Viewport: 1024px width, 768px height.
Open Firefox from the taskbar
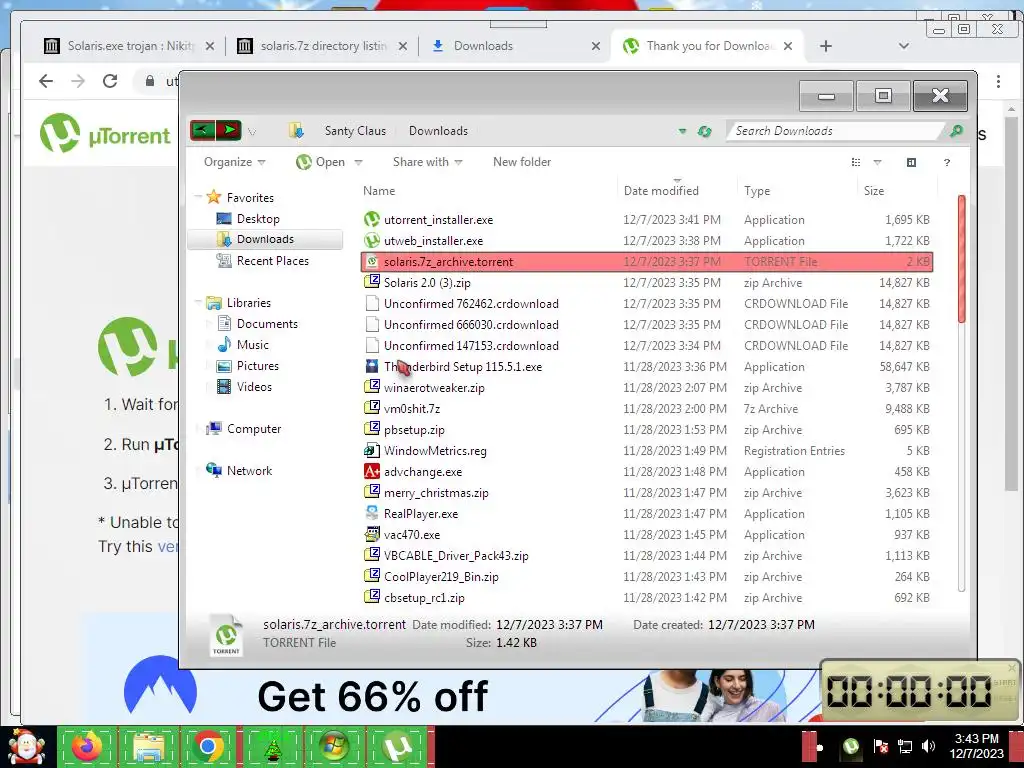click(x=87, y=746)
